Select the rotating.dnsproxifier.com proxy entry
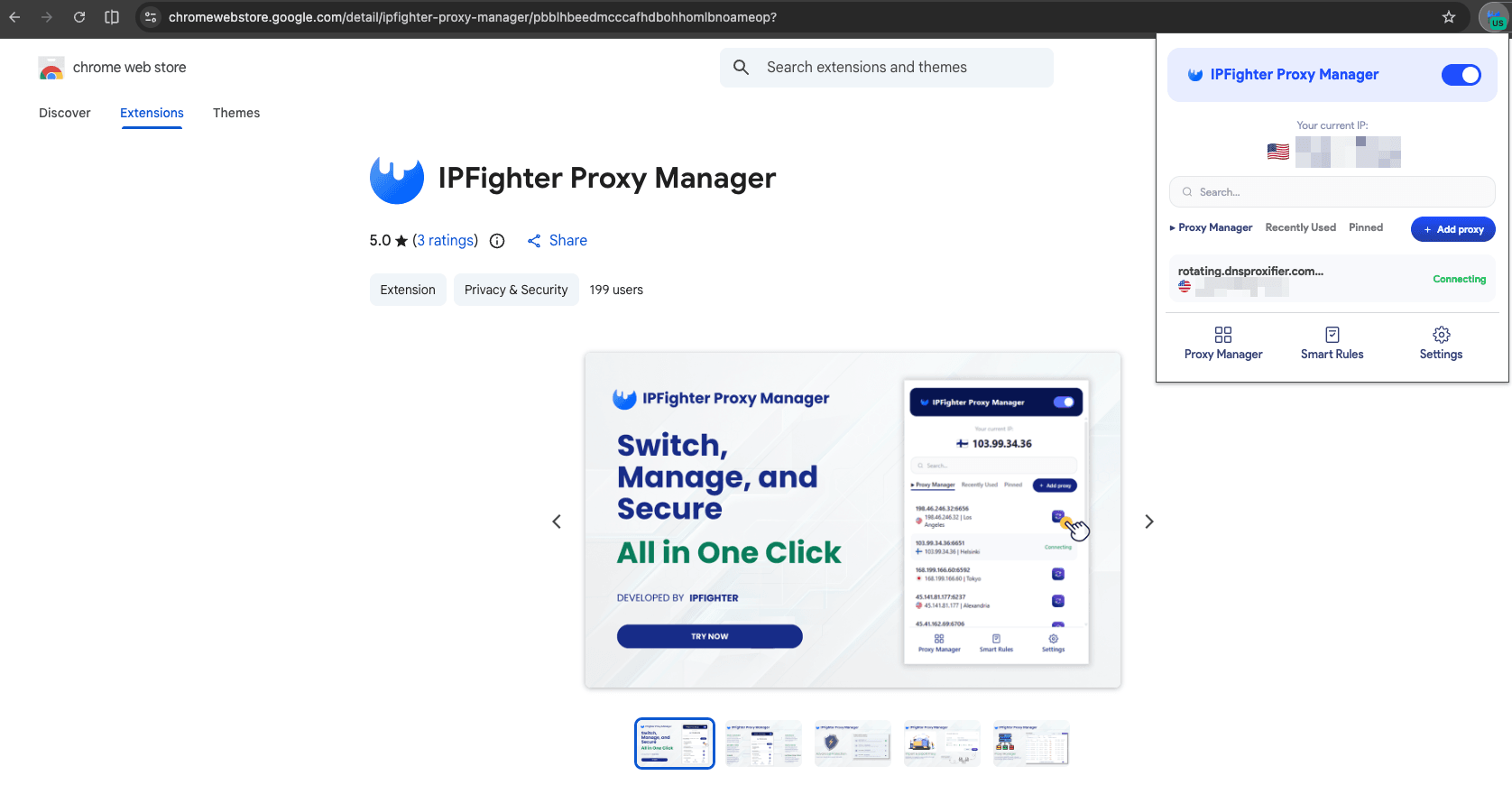This screenshot has height=785, width=1512. [x=1332, y=279]
